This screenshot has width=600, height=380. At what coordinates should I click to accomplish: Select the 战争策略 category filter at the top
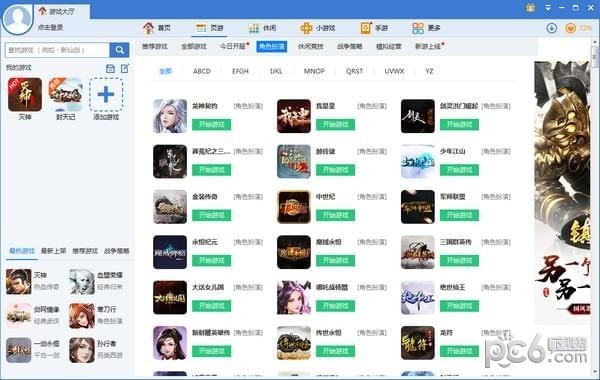(x=349, y=46)
